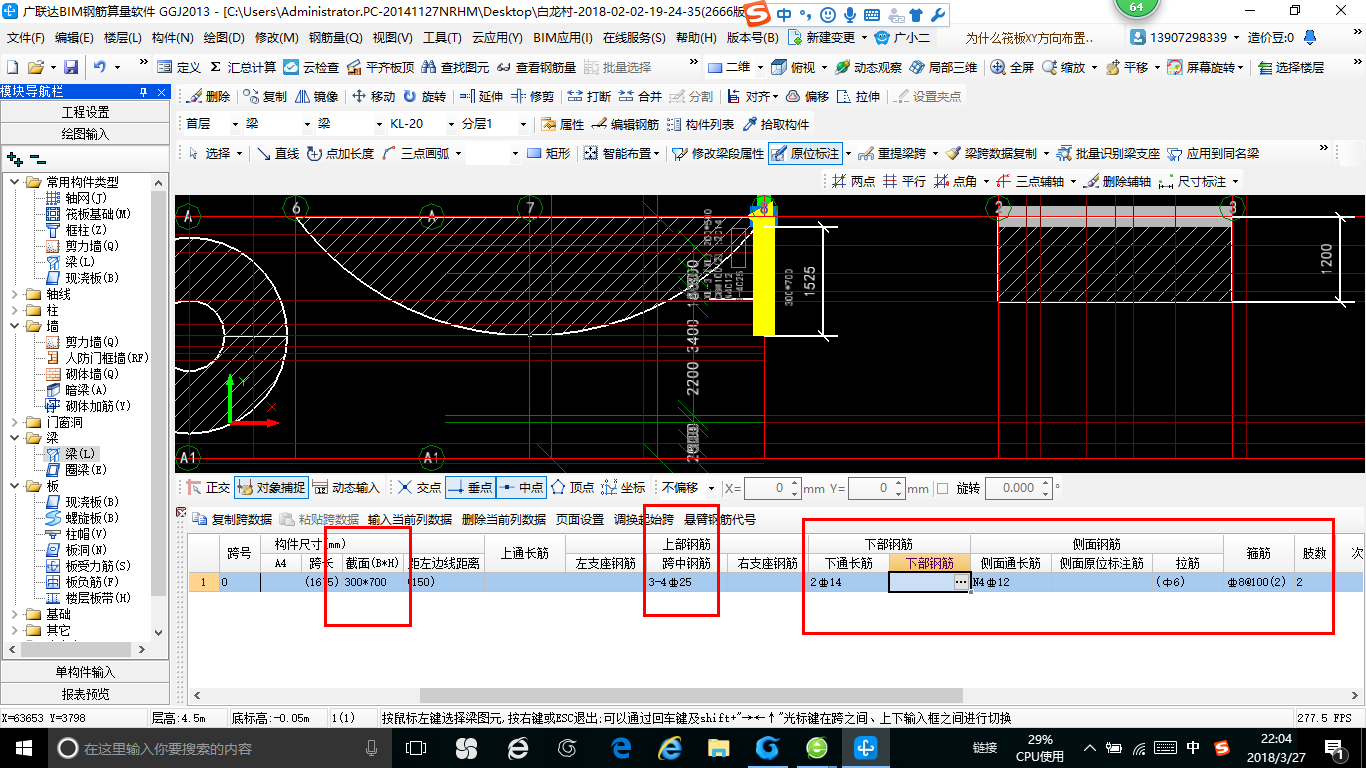
Task: Choose the 移动 move tool
Action: tap(373, 97)
